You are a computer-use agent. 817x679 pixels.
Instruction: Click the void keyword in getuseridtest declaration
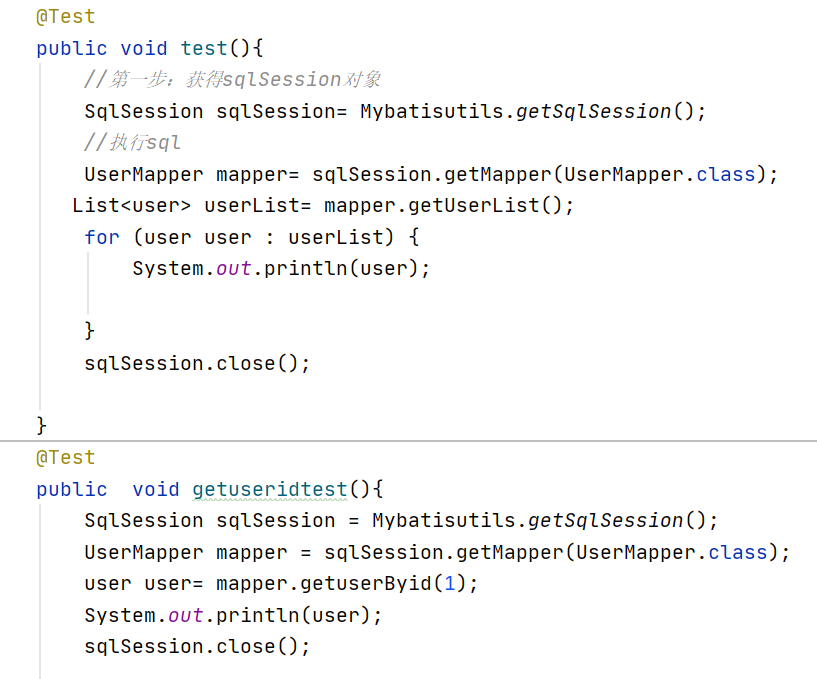[155, 489]
